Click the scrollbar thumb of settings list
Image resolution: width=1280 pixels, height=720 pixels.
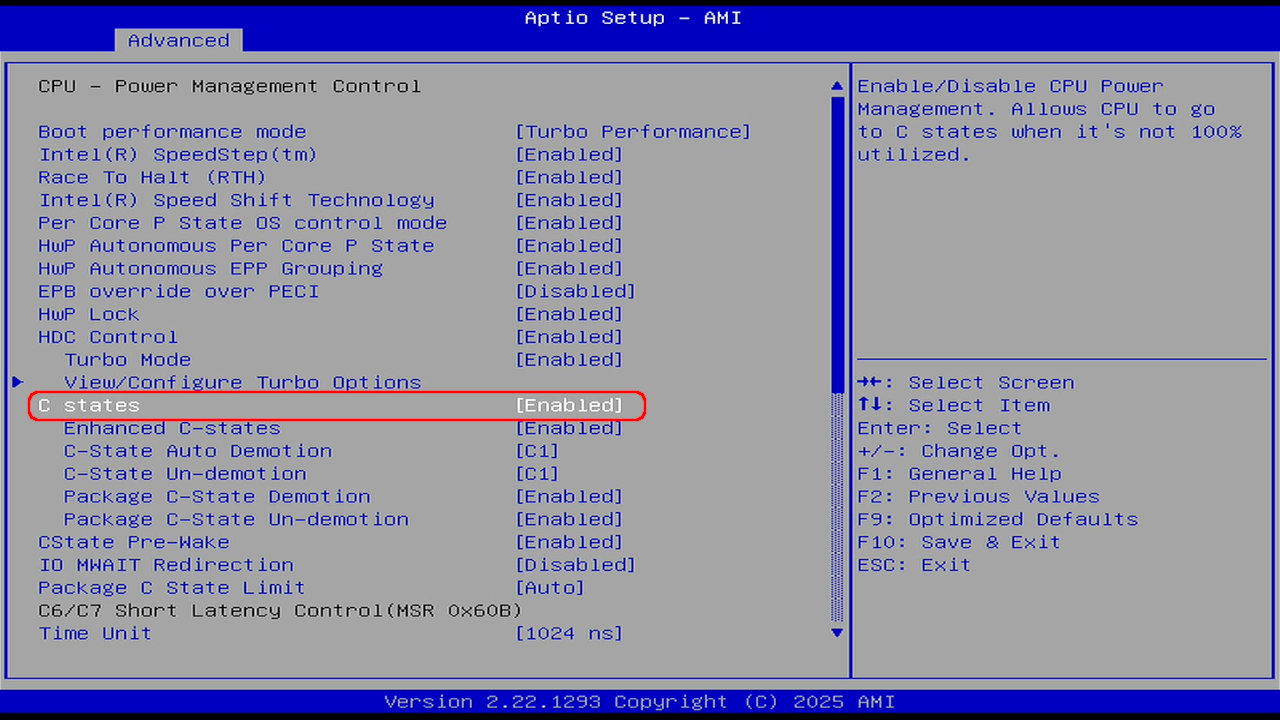tap(837, 244)
